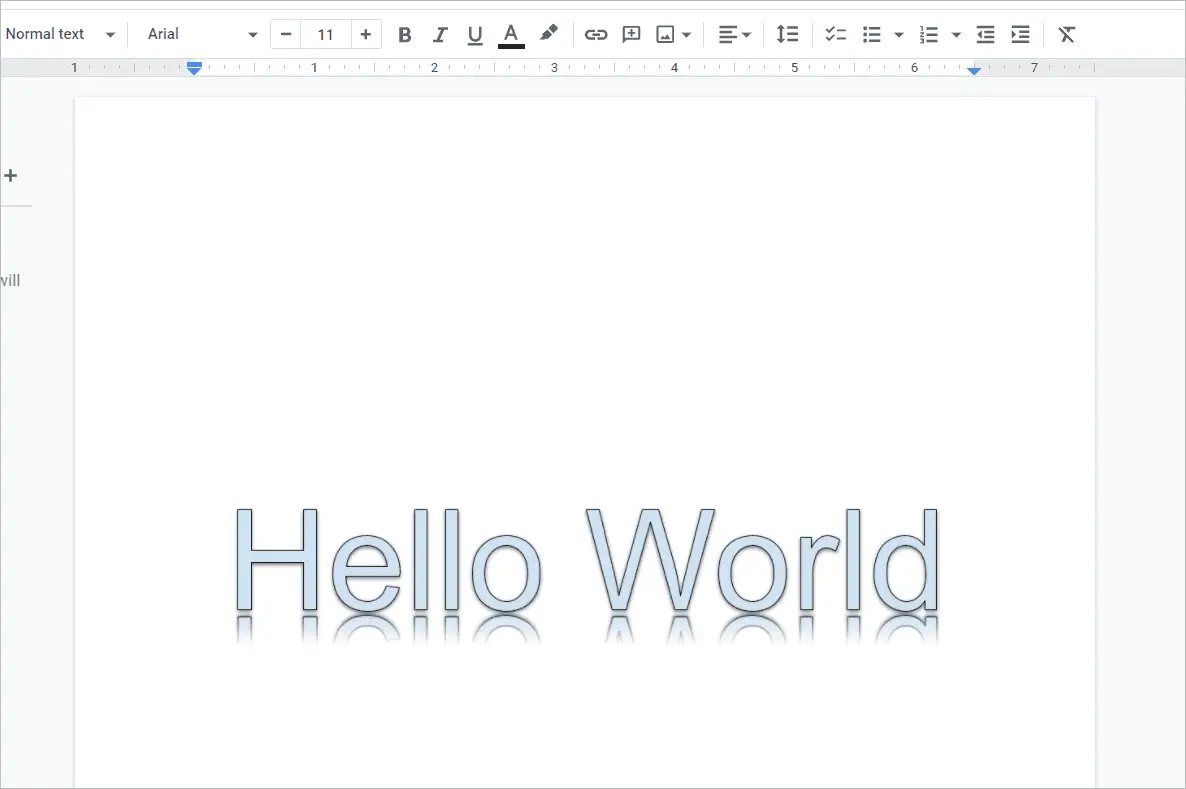Decrease the paragraph indent
The width and height of the screenshot is (1186, 789).
(x=985, y=34)
